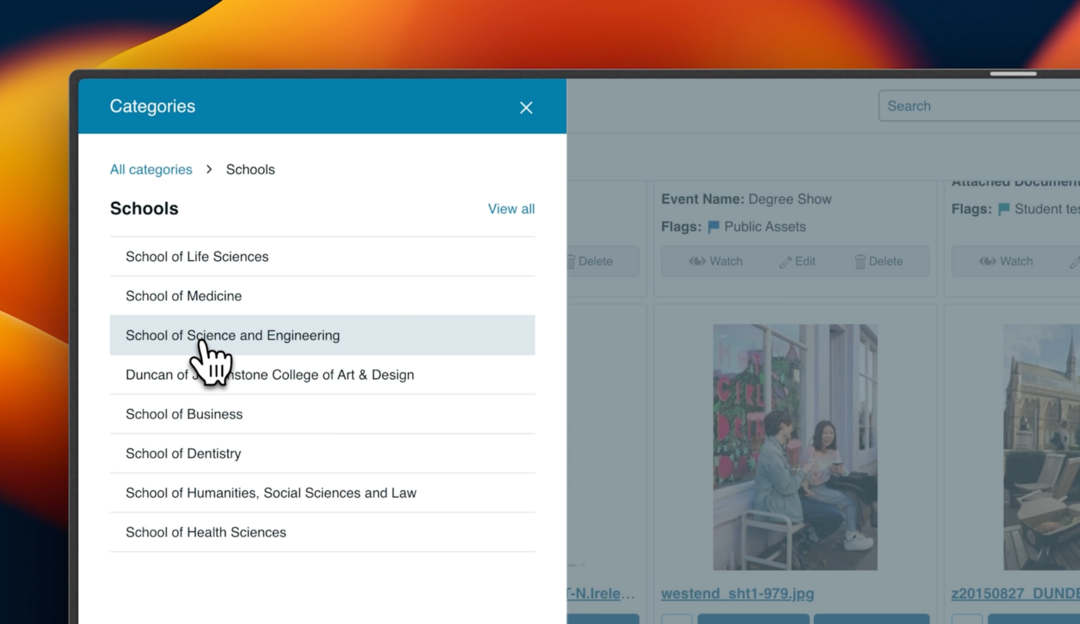
Task: Open Duncan of Jordanstone College of Art & Design
Action: point(270,375)
